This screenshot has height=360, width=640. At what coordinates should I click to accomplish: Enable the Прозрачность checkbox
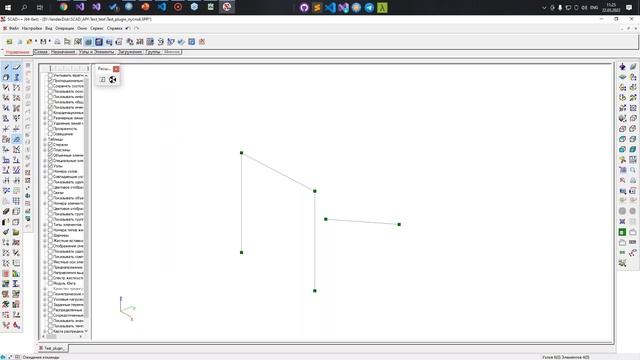click(51, 129)
